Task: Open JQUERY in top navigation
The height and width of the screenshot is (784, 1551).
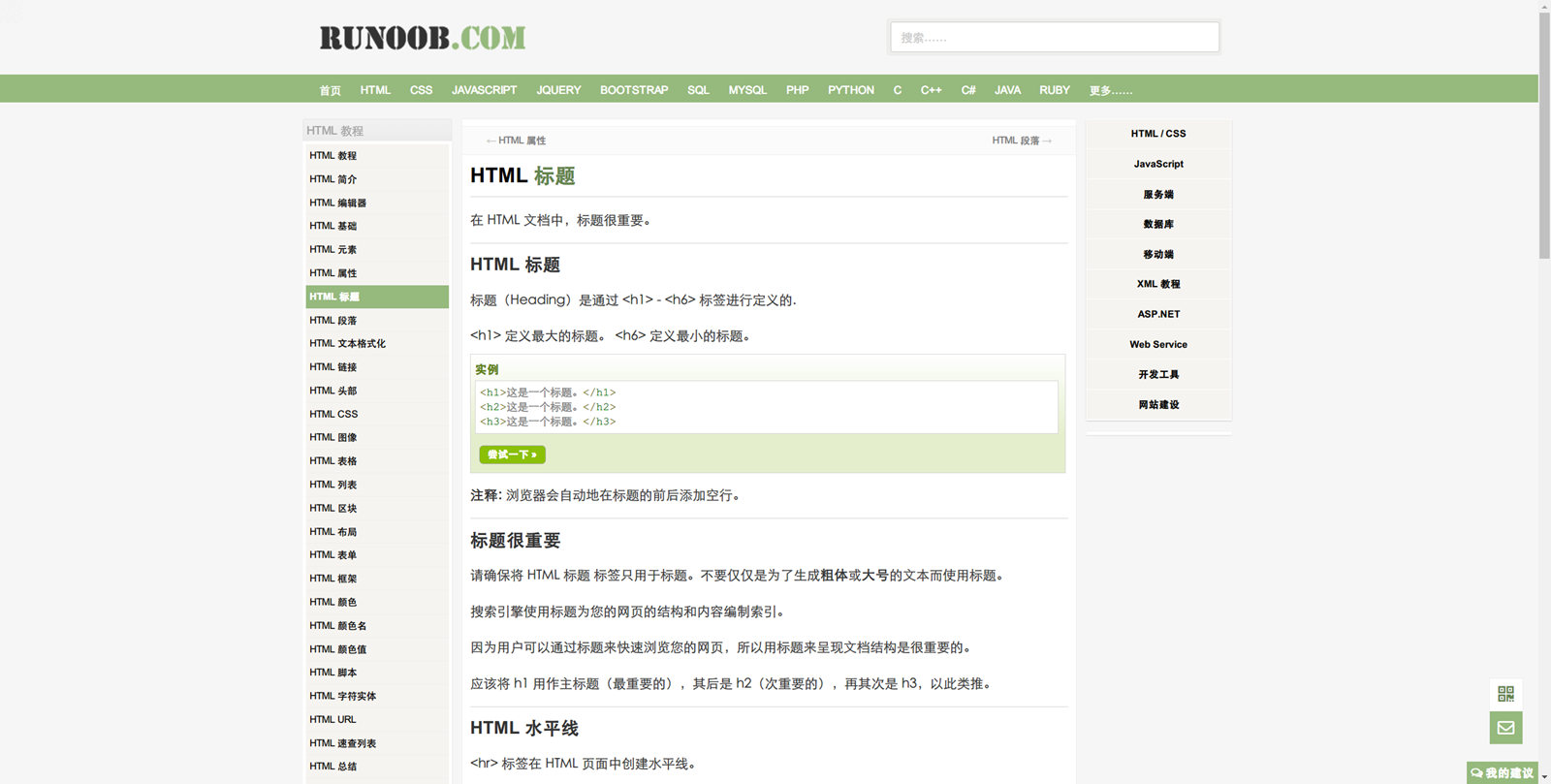Action: [558, 90]
